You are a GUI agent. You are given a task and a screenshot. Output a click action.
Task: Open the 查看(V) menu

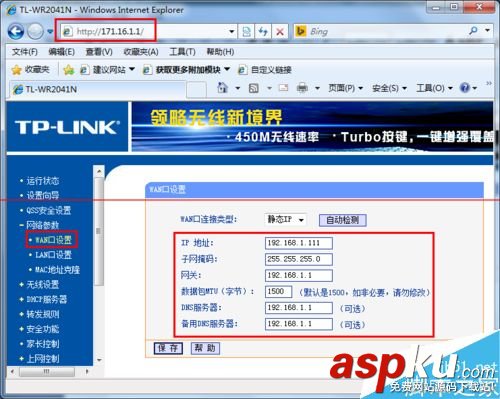click(99, 52)
